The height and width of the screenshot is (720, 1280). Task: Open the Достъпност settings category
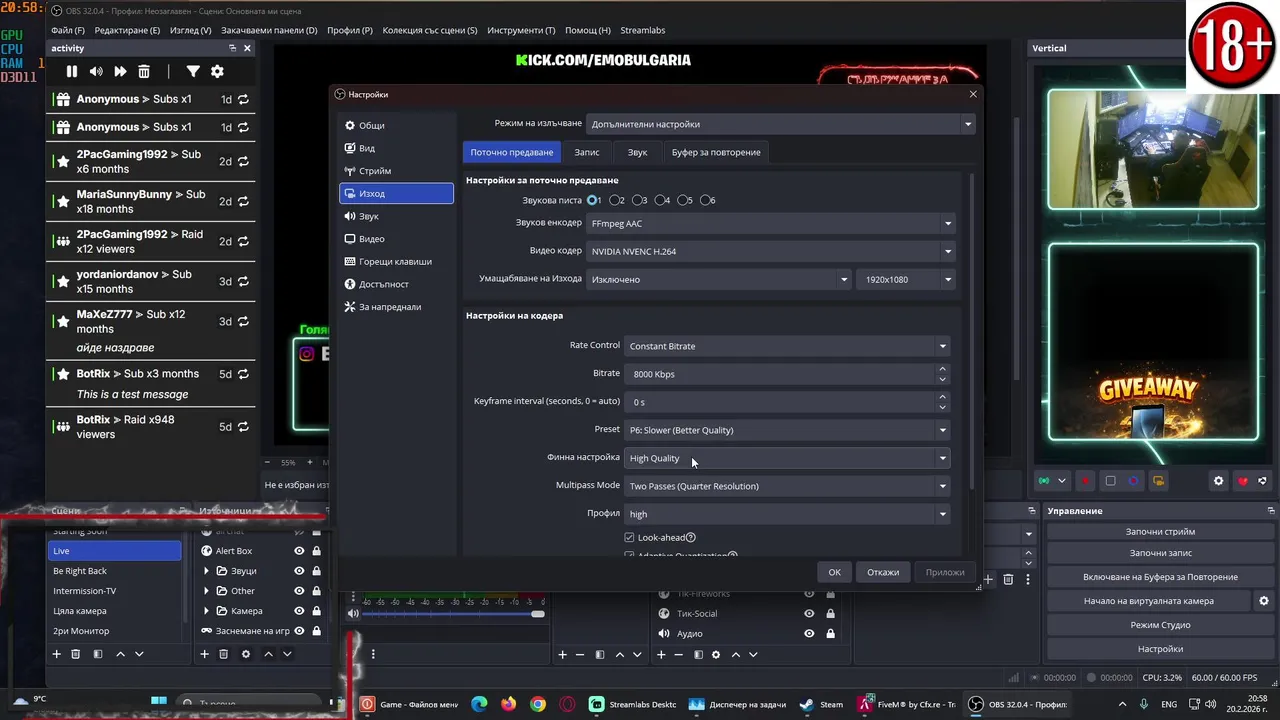pos(396,284)
